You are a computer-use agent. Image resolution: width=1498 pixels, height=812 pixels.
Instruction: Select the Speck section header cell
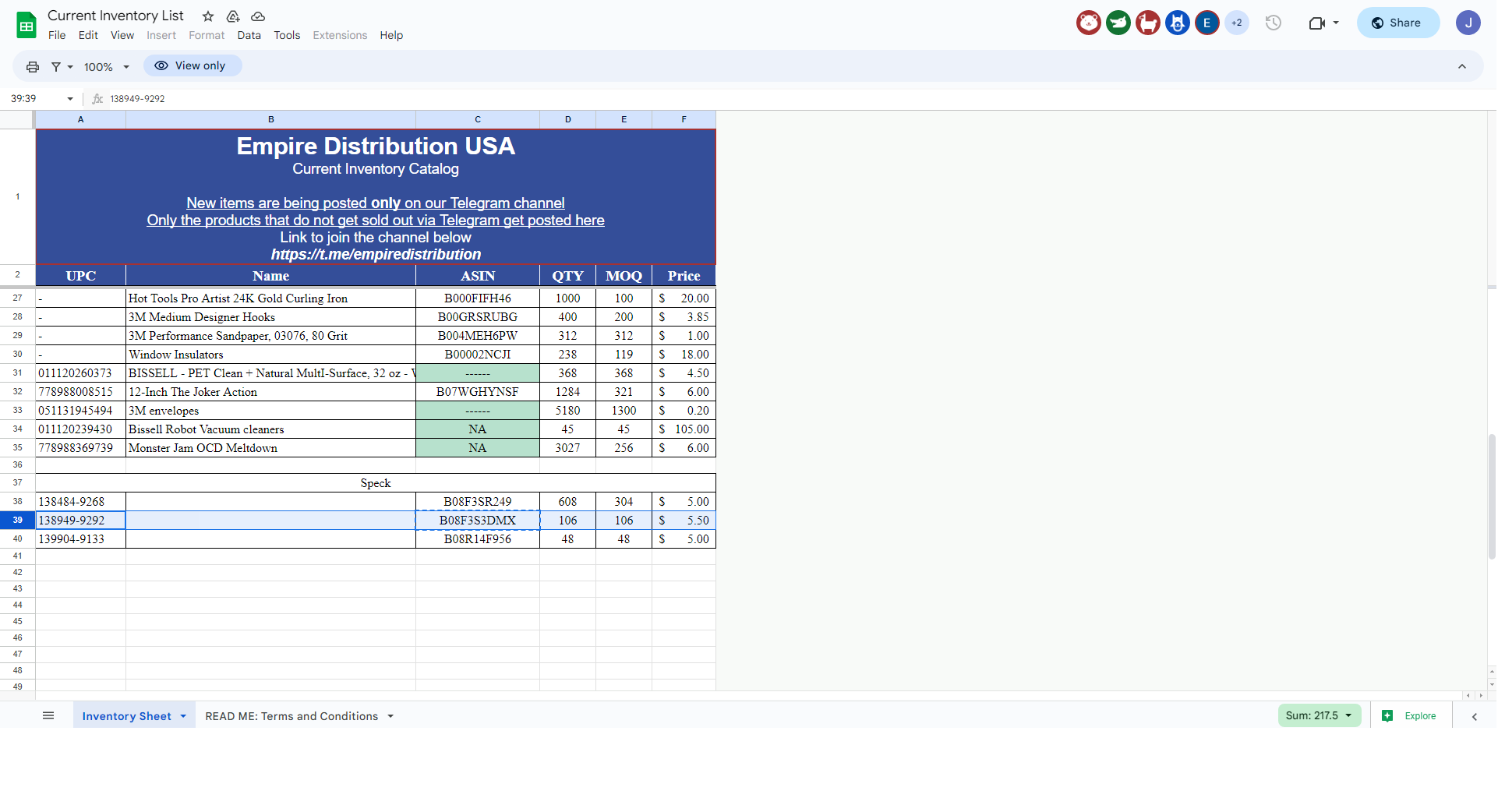click(376, 483)
